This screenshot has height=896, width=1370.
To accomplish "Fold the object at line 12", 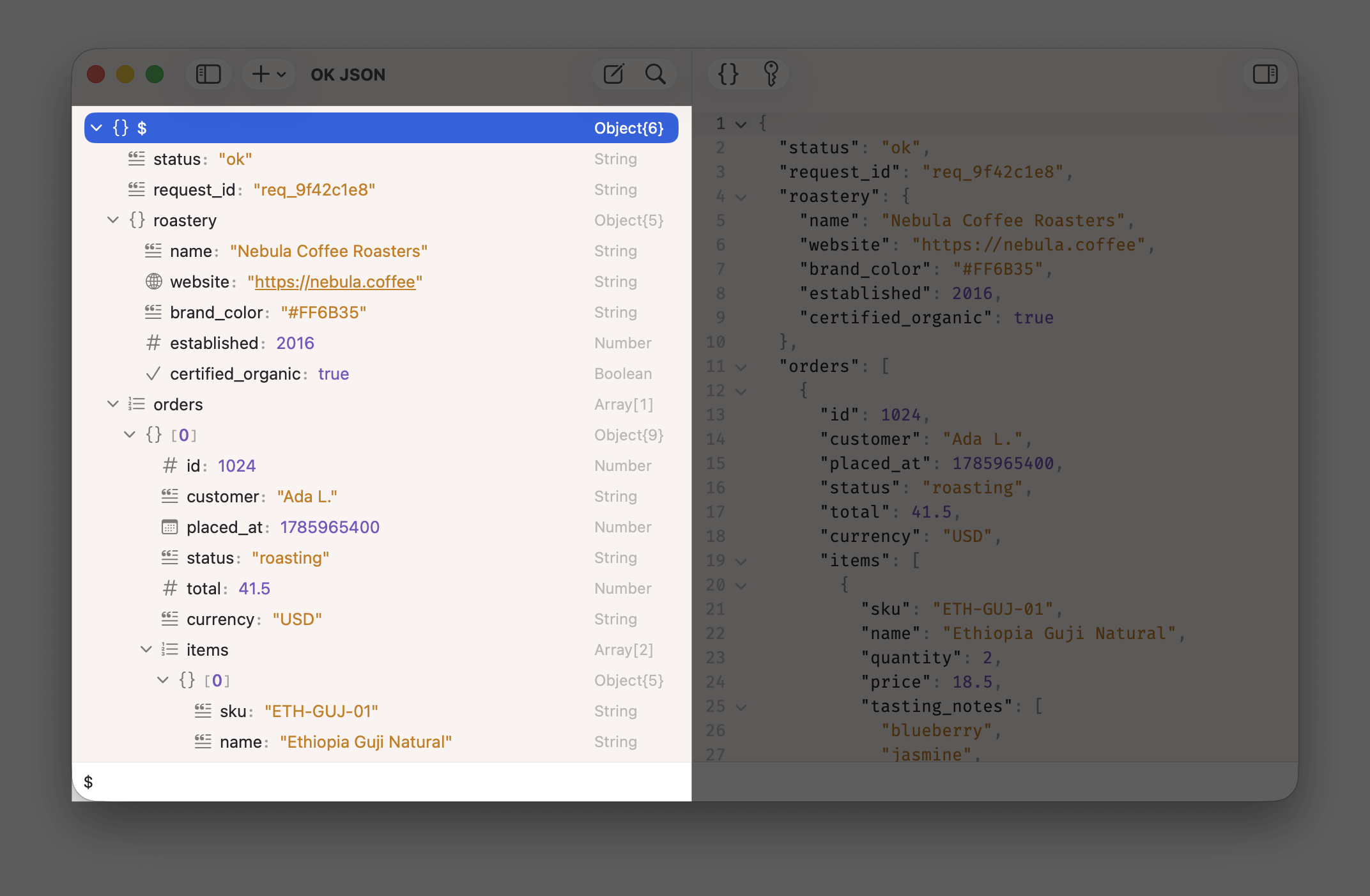I will click(x=741, y=392).
